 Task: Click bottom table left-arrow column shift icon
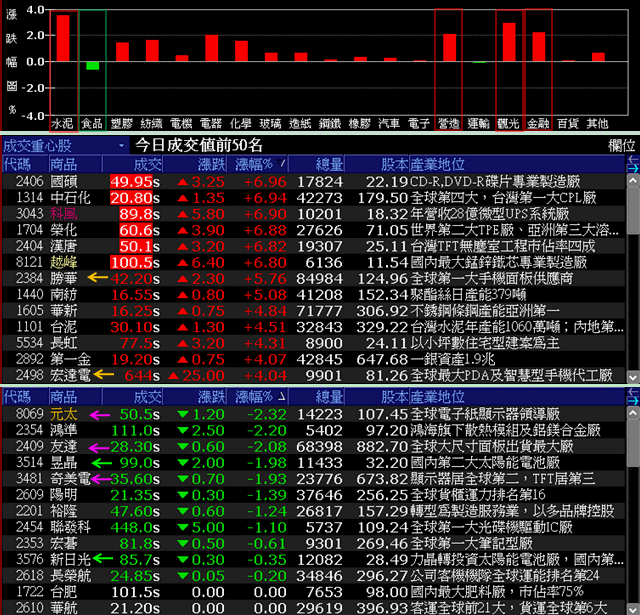coord(633,392)
